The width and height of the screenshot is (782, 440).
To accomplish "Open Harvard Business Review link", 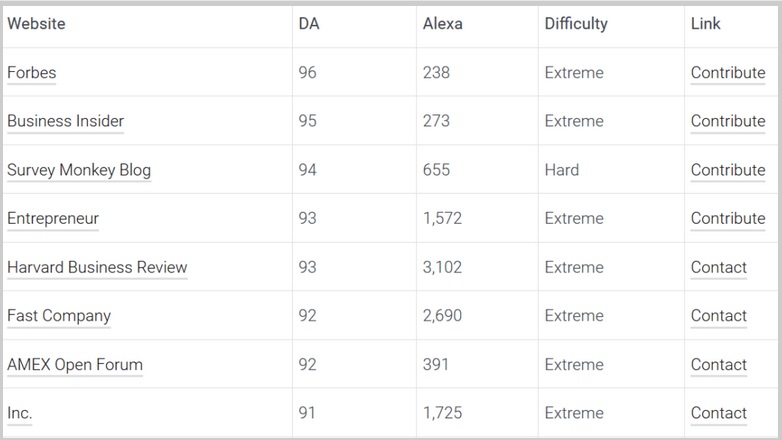I will point(97,267).
